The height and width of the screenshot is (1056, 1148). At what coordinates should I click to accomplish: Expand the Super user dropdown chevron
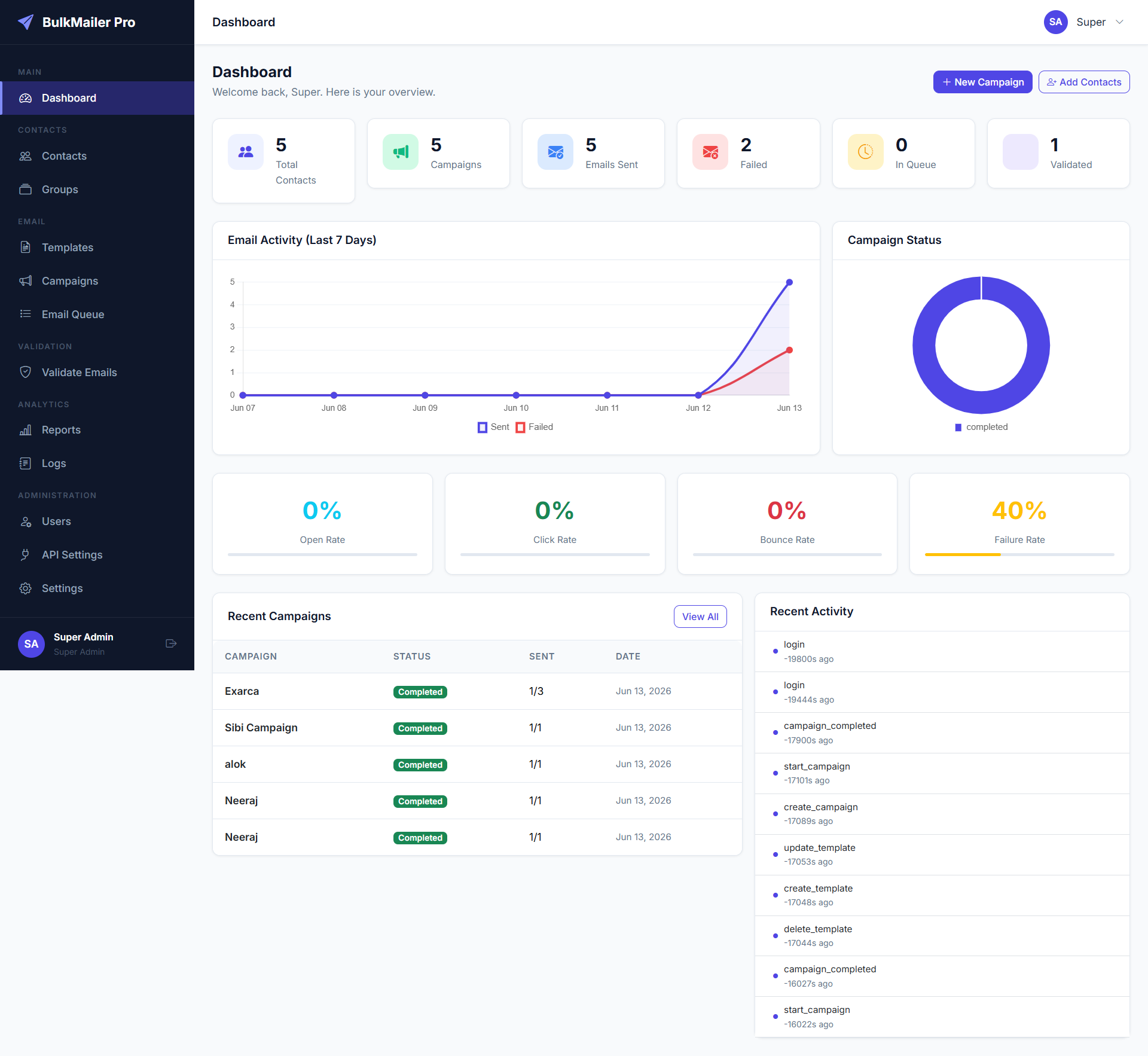(1119, 22)
